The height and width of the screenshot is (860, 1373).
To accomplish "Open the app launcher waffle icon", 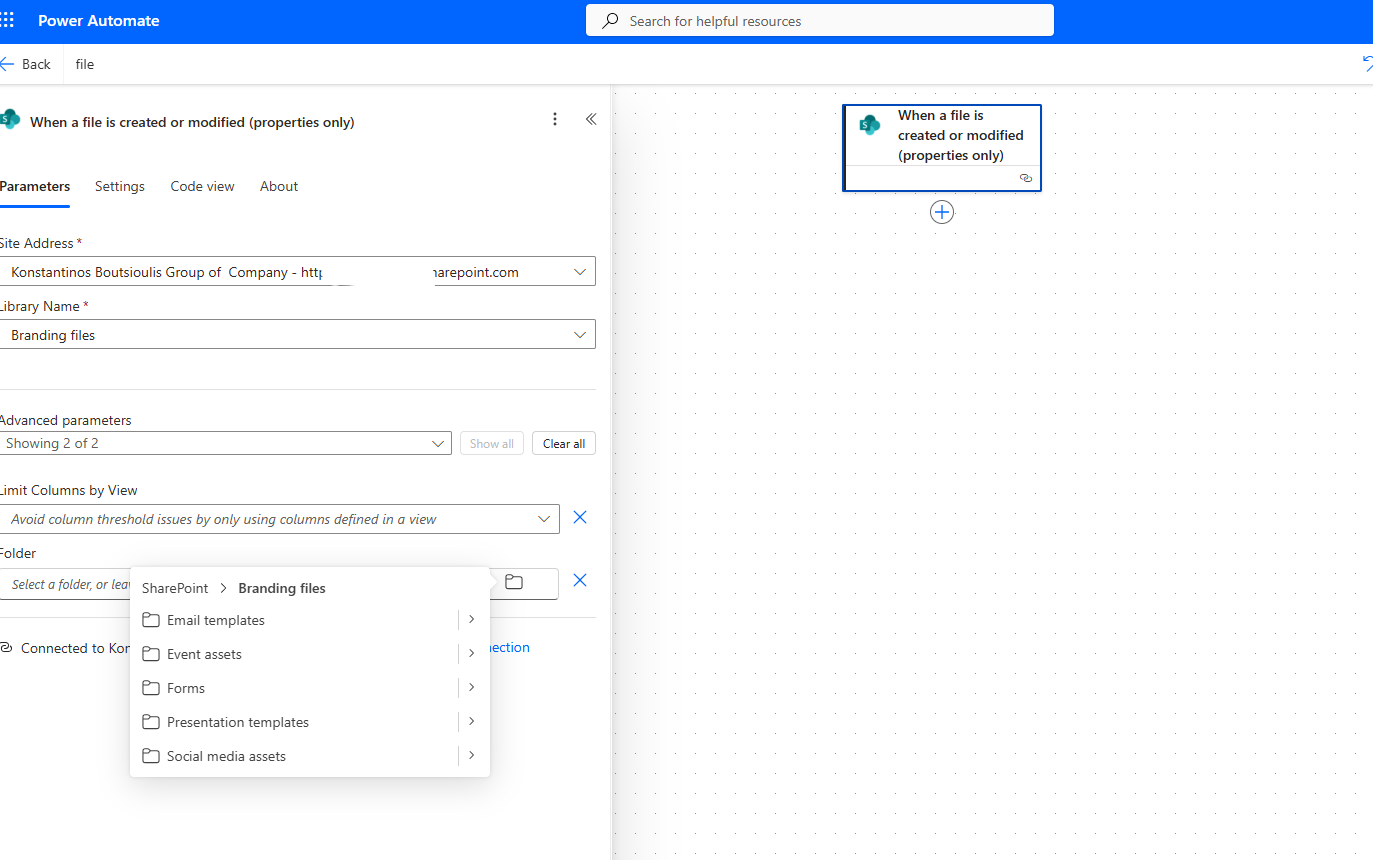I will point(8,20).
